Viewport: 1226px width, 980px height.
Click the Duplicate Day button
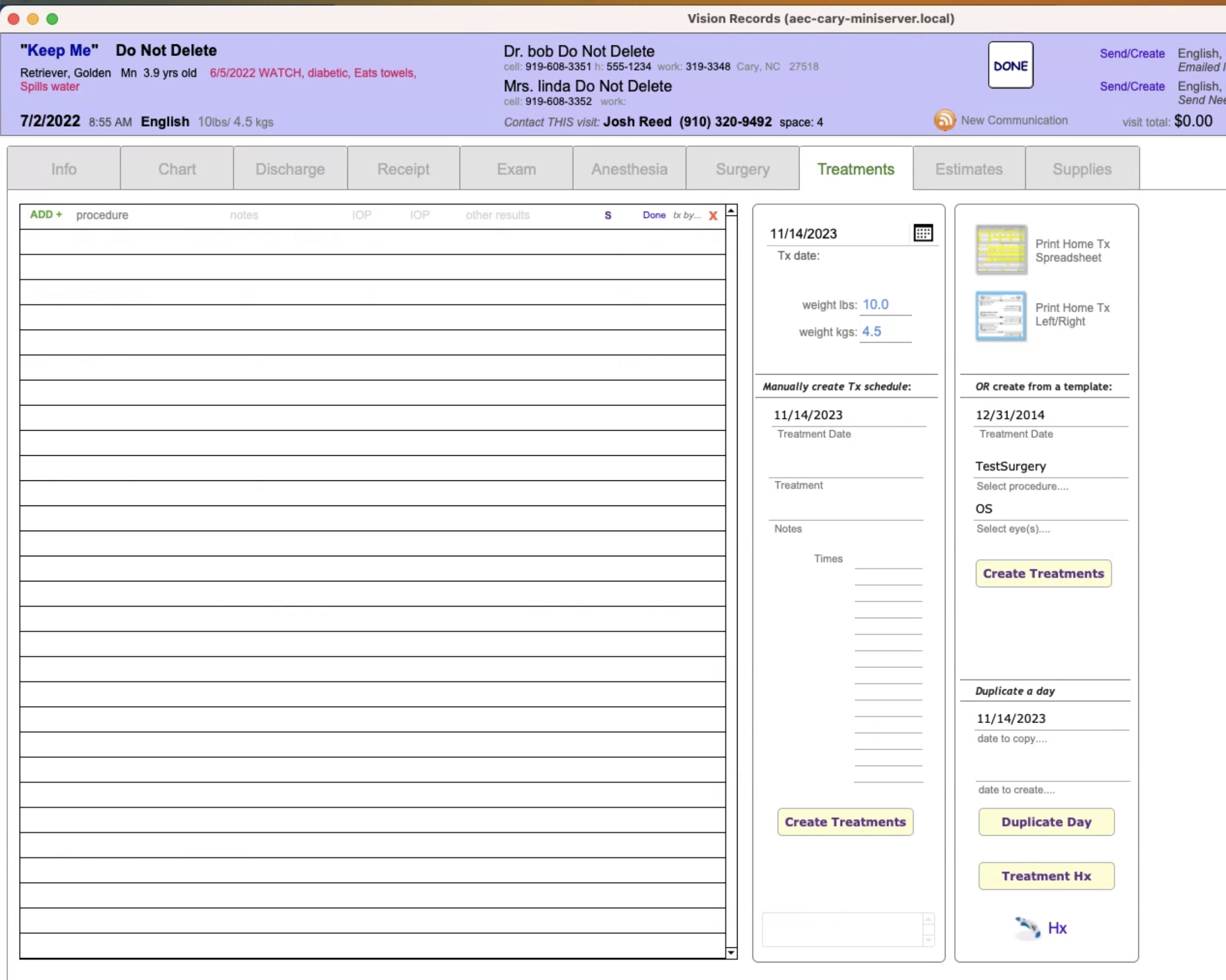click(1046, 822)
